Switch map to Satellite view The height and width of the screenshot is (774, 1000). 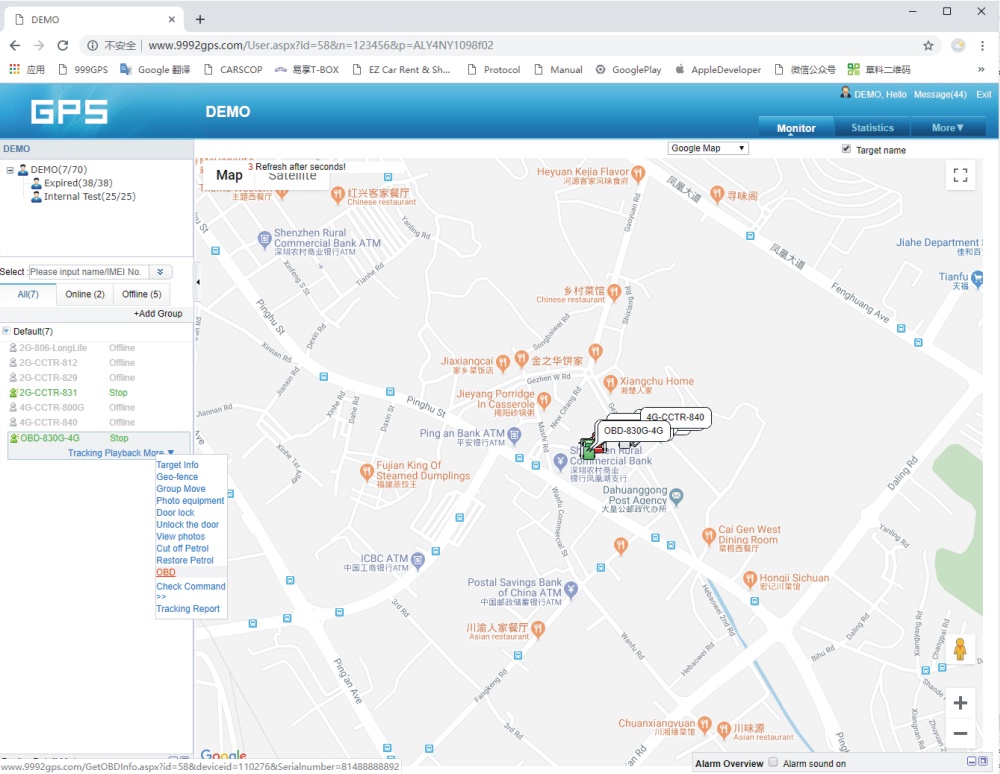[x=292, y=175]
